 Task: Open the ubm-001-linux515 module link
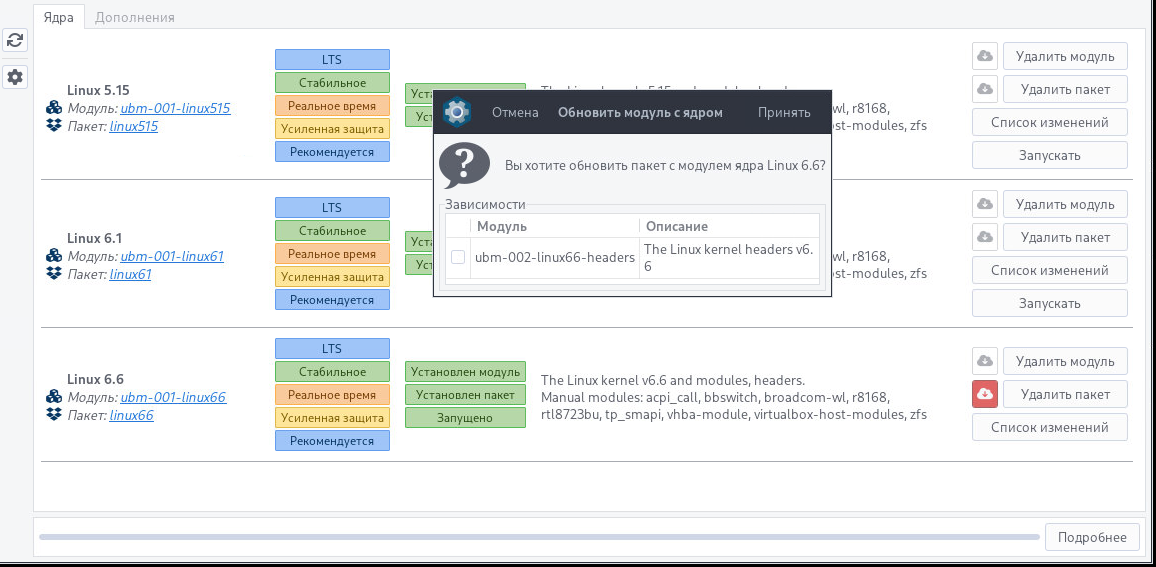click(175, 108)
